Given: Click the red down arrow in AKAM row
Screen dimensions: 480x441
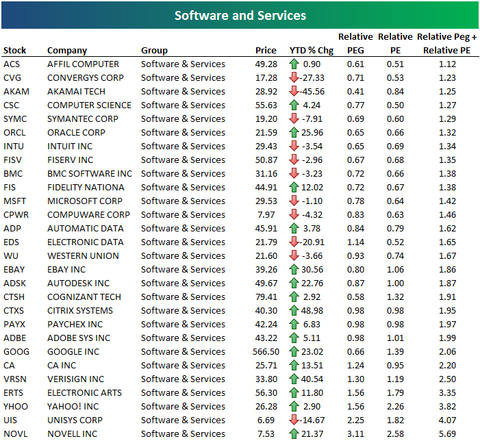Looking at the screenshot, I should pyautogui.click(x=294, y=91).
